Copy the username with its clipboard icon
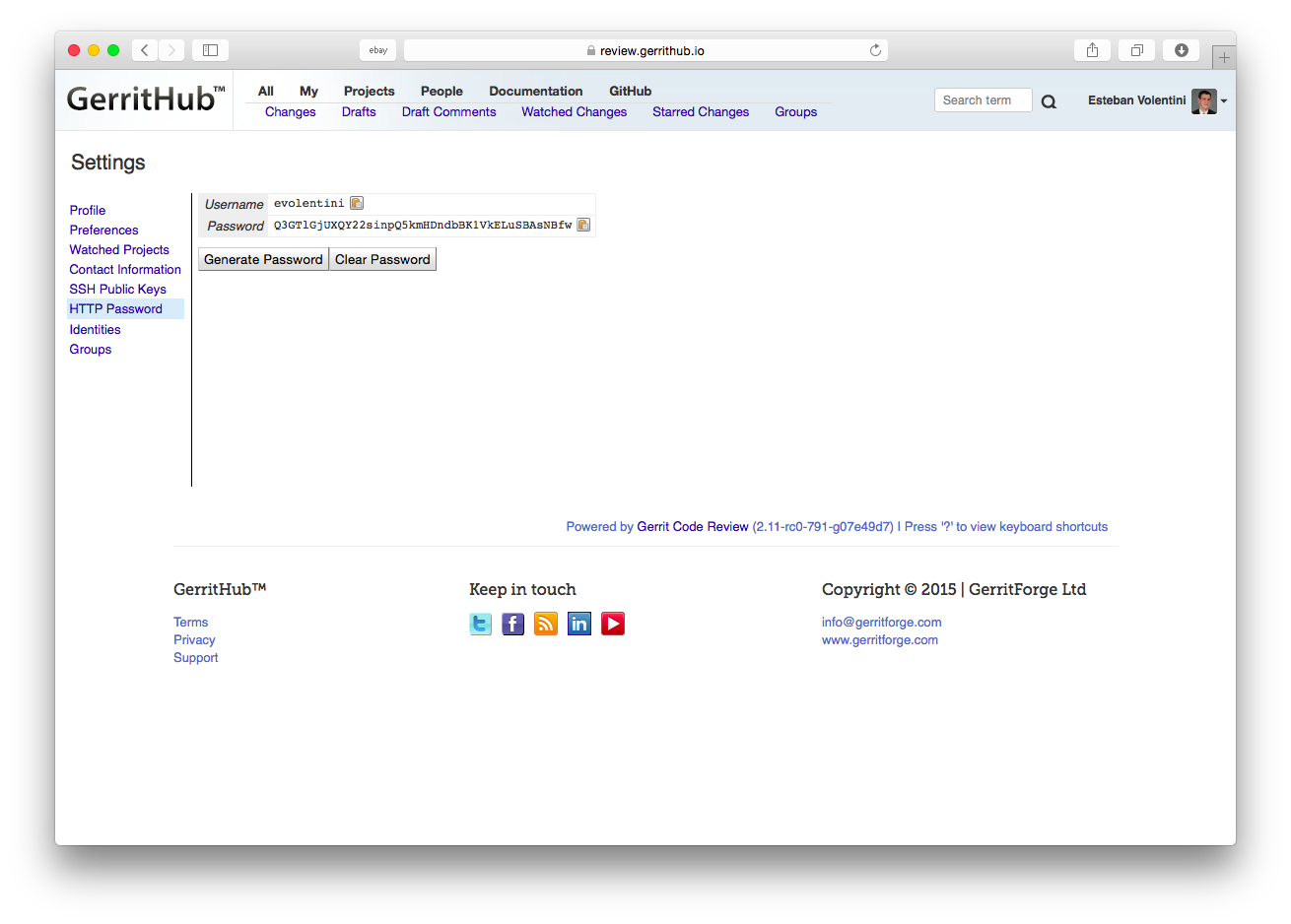The width and height of the screenshot is (1291, 924). pyautogui.click(x=357, y=203)
